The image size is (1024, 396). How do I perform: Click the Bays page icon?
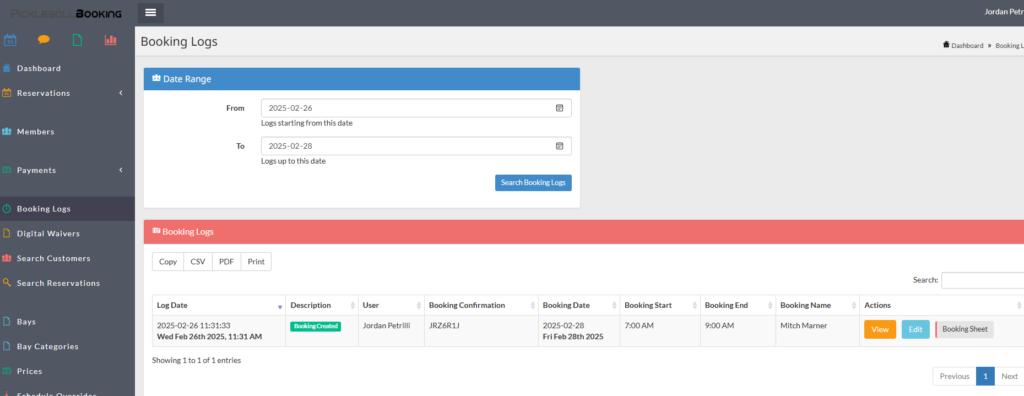pyautogui.click(x=7, y=322)
